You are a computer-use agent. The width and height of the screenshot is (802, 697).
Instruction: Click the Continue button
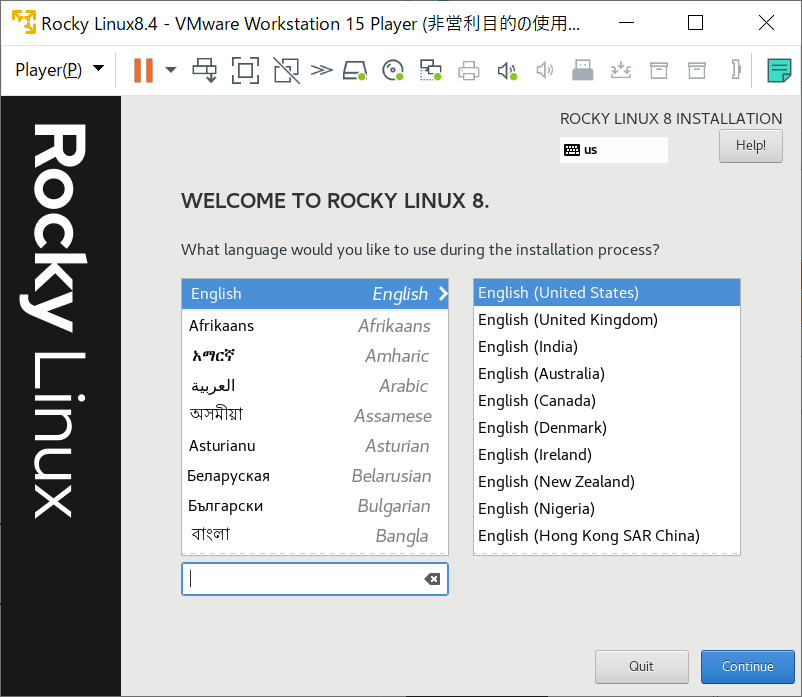(747, 666)
